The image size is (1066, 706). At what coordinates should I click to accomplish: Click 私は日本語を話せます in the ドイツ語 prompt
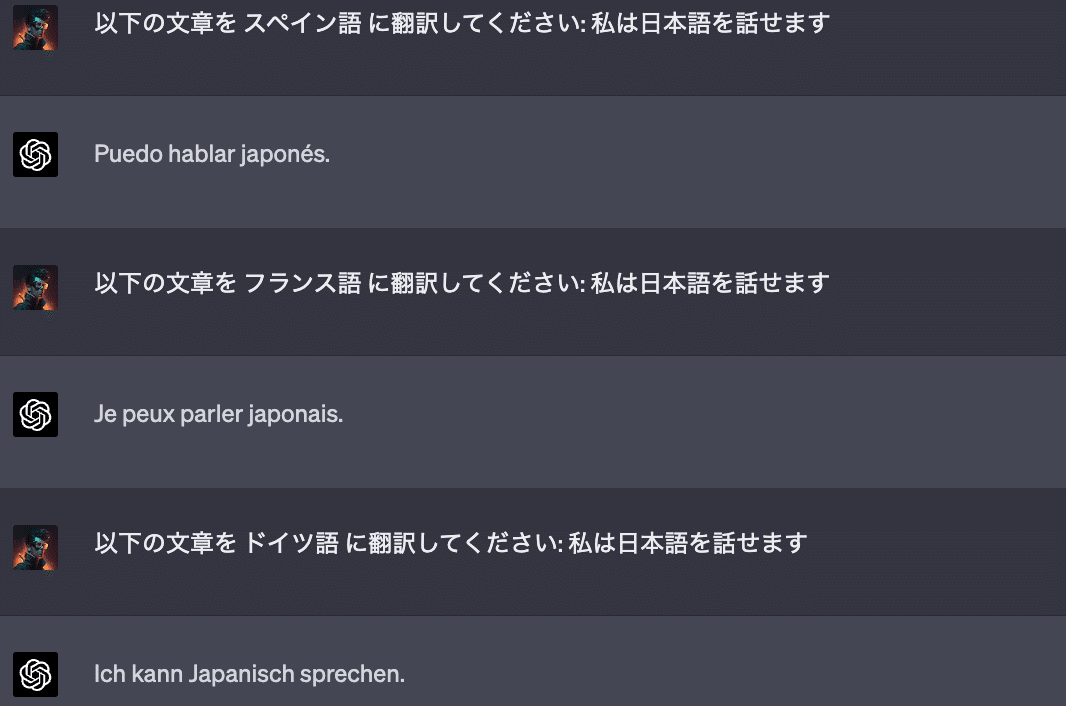687,543
